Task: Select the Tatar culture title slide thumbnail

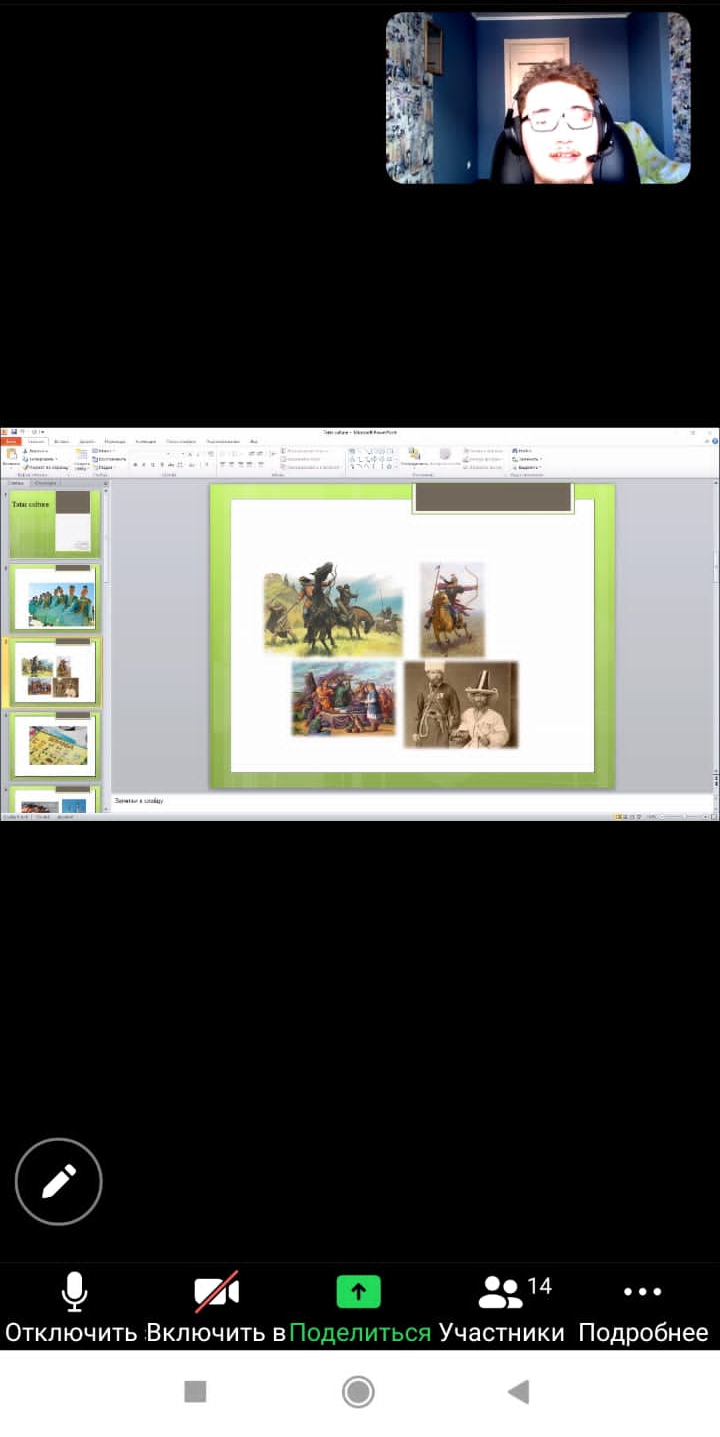Action: pos(55,522)
